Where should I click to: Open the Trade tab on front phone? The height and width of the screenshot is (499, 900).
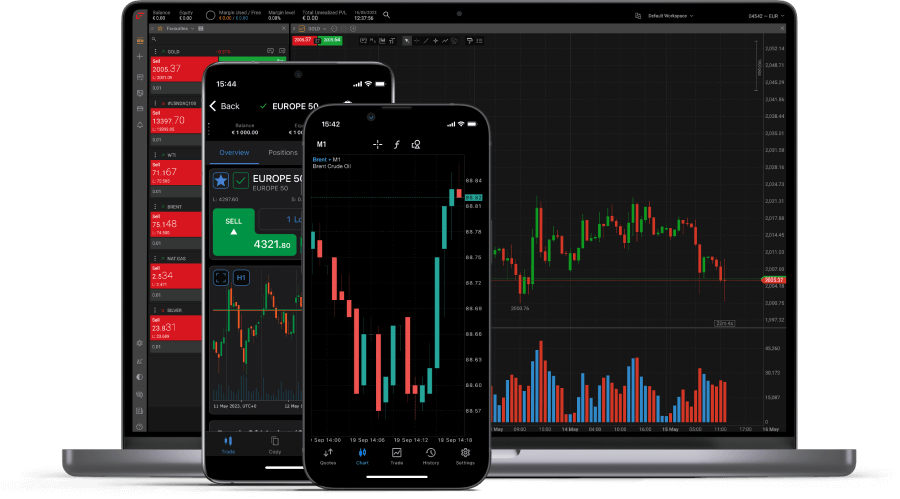point(397,457)
